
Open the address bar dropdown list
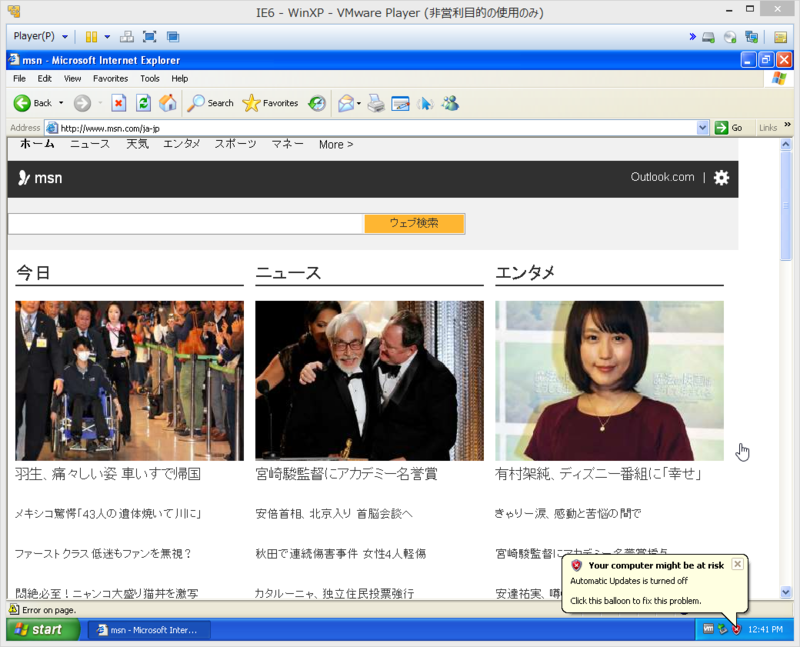(703, 128)
